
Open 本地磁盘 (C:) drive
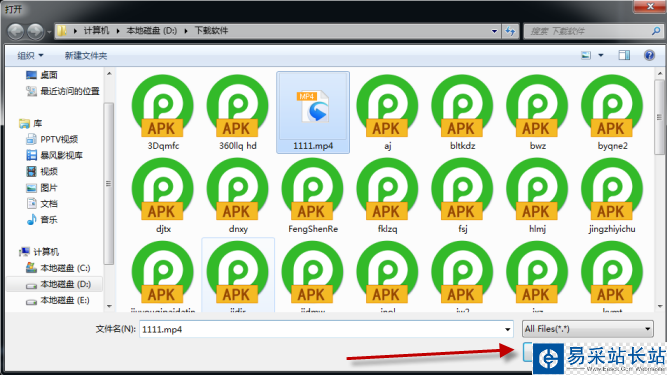pyautogui.click(x=57, y=268)
